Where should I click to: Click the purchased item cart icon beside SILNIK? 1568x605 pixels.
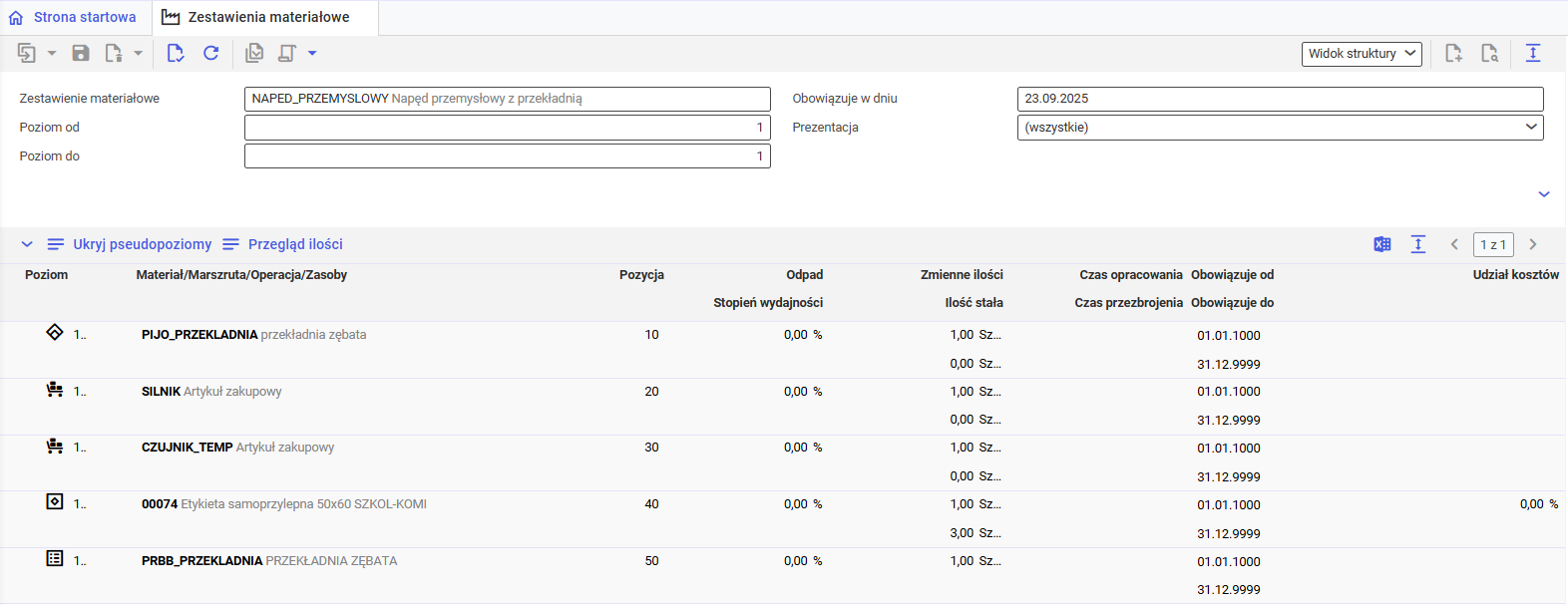click(55, 390)
